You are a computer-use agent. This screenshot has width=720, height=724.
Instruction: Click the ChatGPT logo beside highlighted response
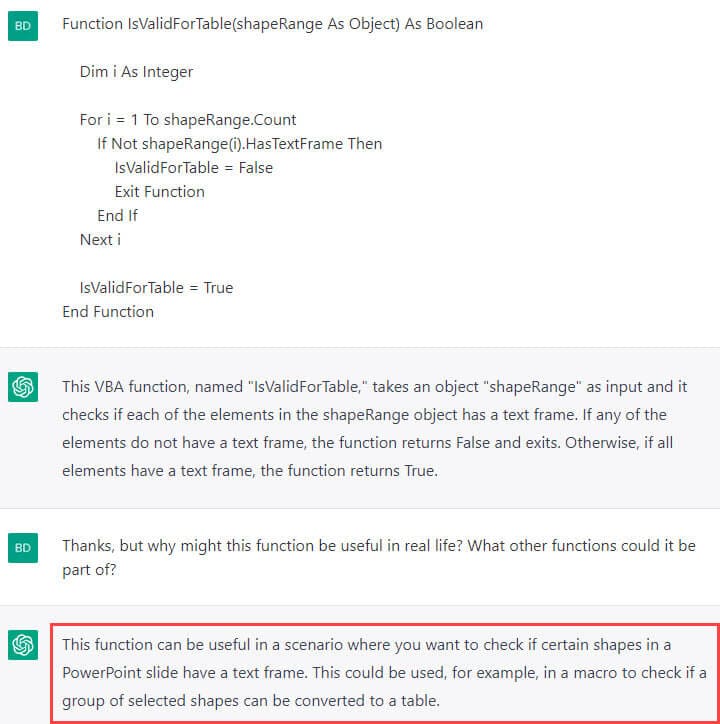point(23,645)
